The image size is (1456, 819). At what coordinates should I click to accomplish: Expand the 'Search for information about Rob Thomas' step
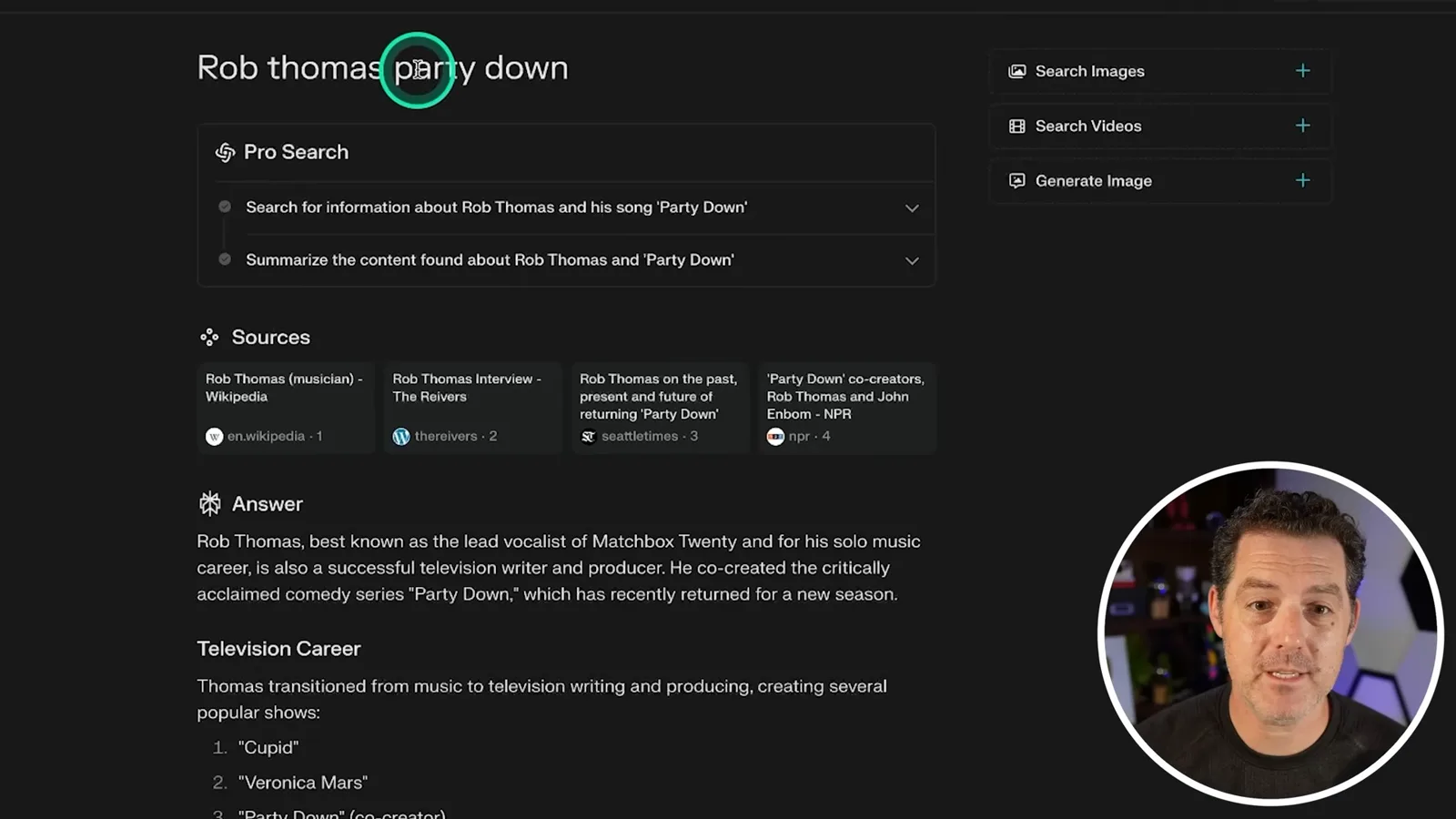(x=912, y=208)
